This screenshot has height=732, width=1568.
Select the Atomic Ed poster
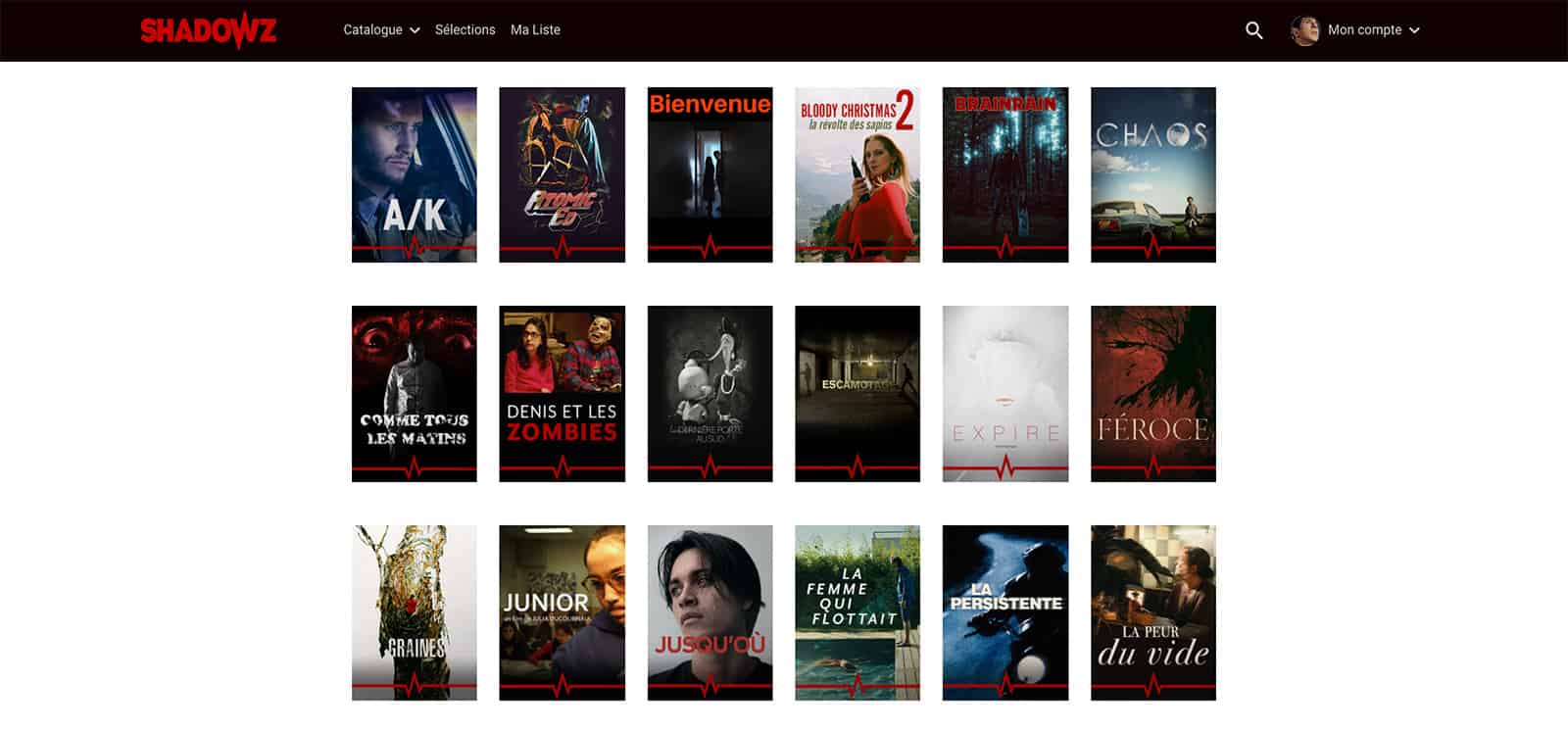(x=562, y=174)
